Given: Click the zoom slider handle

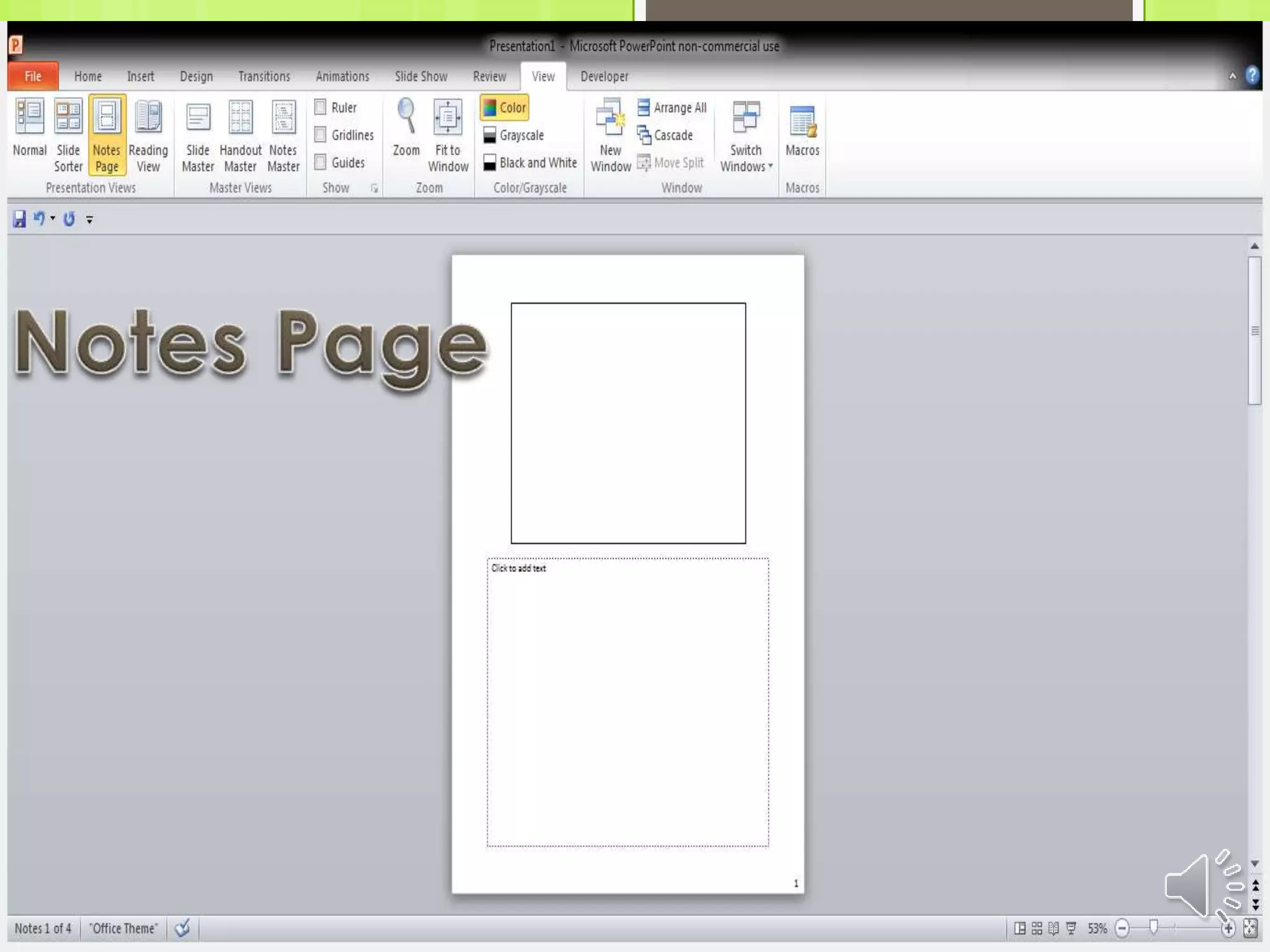Looking at the screenshot, I should pos(1153,927).
